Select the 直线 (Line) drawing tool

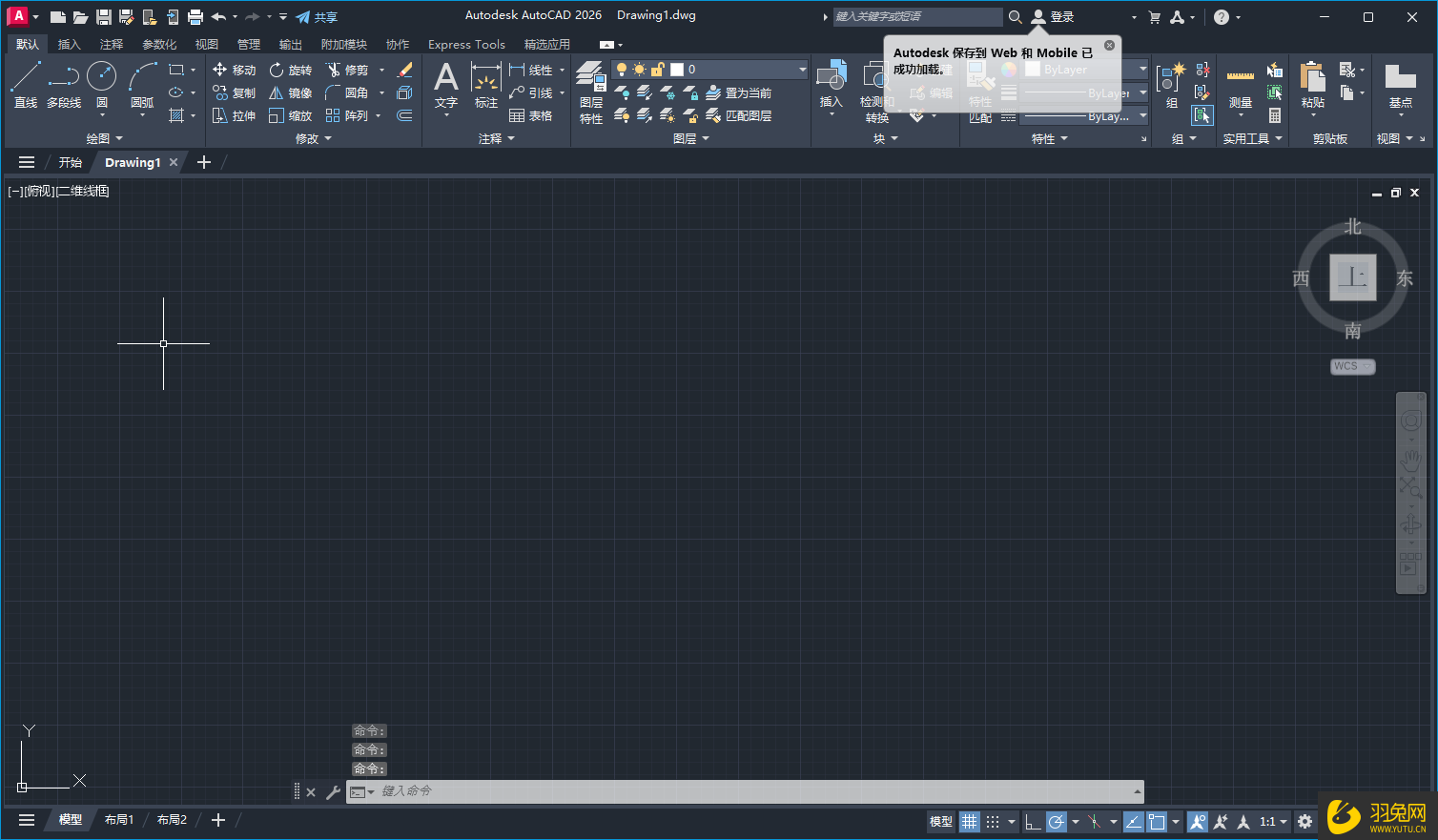coord(25,84)
